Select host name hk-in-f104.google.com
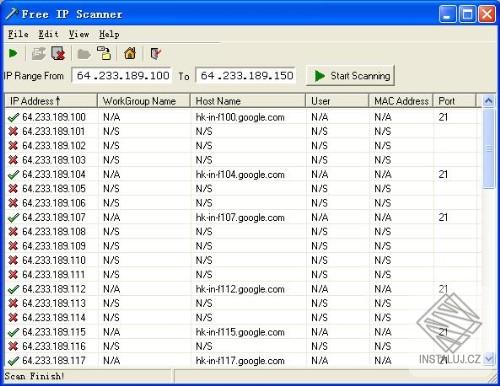Viewport: 500px width, 386px height. tap(240, 174)
